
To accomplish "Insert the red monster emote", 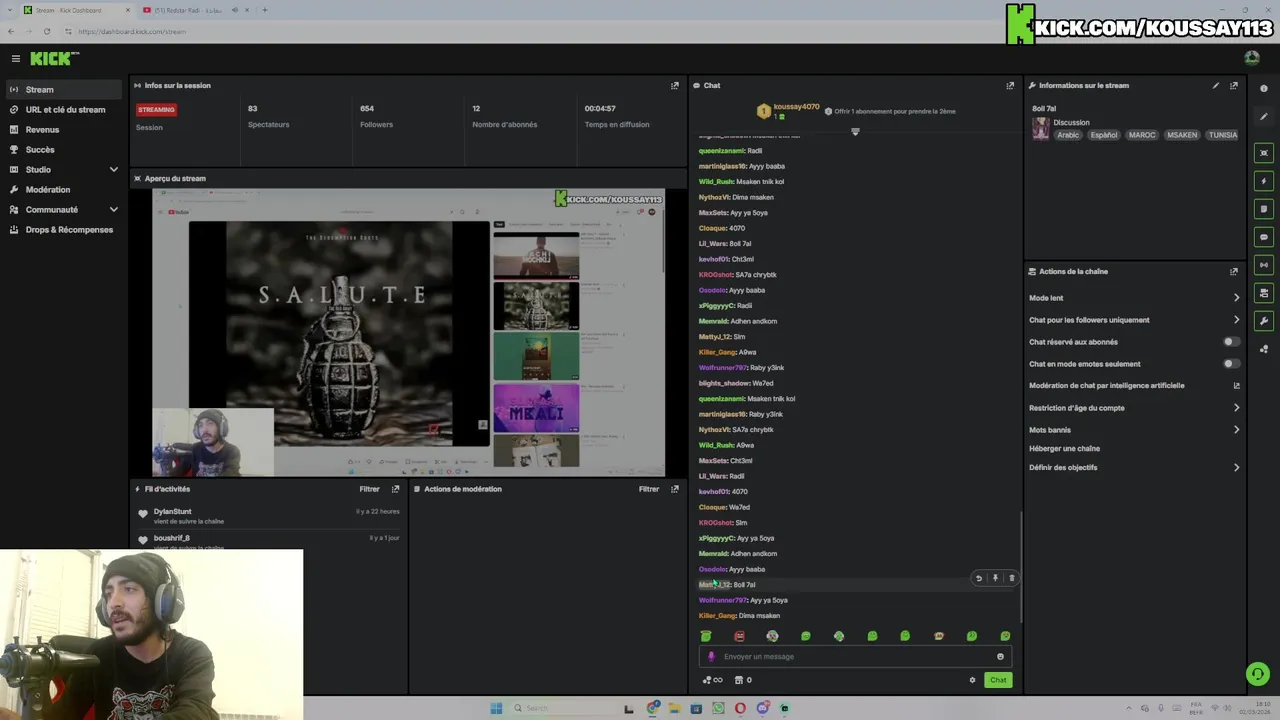I will point(739,636).
